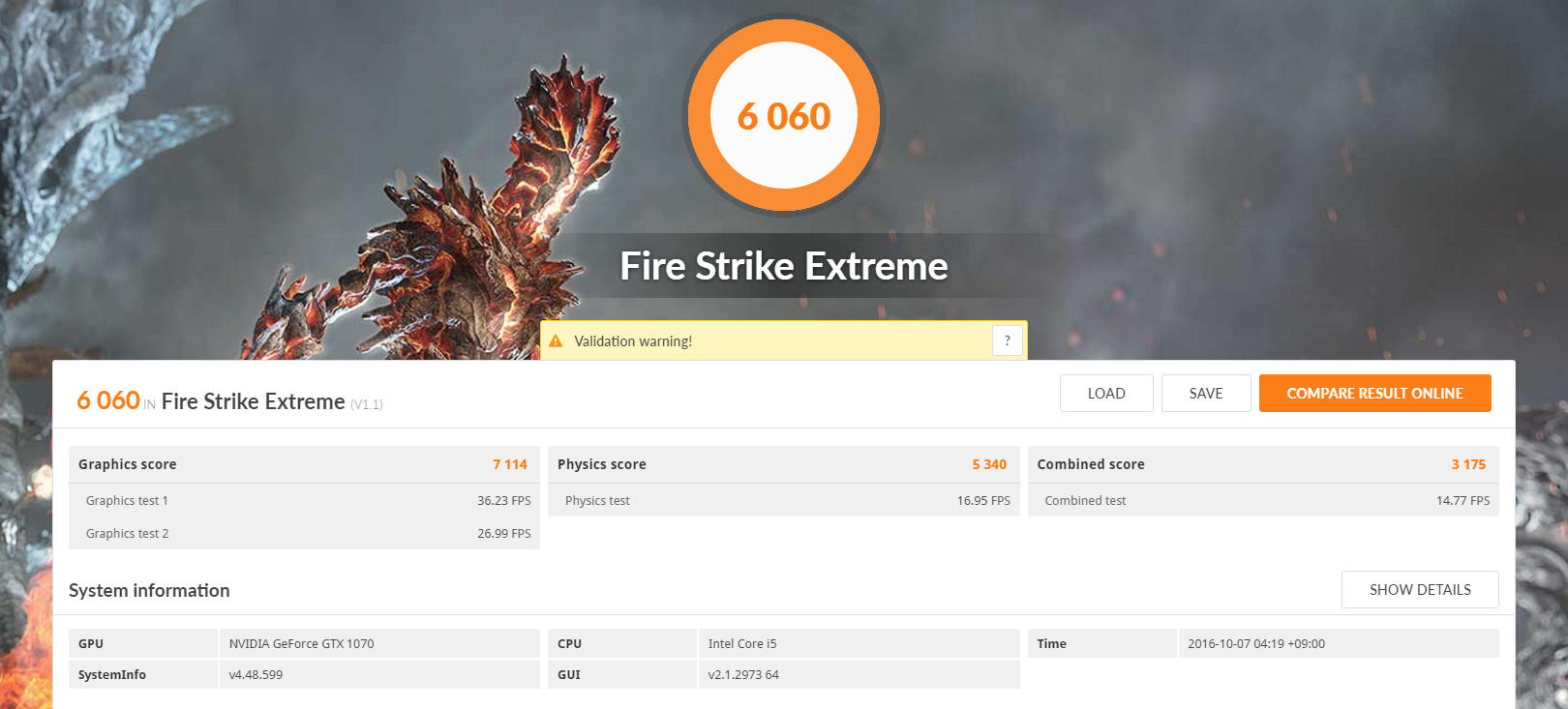The height and width of the screenshot is (709, 1568).
Task: Click the Physics test row
Action: coord(784,500)
